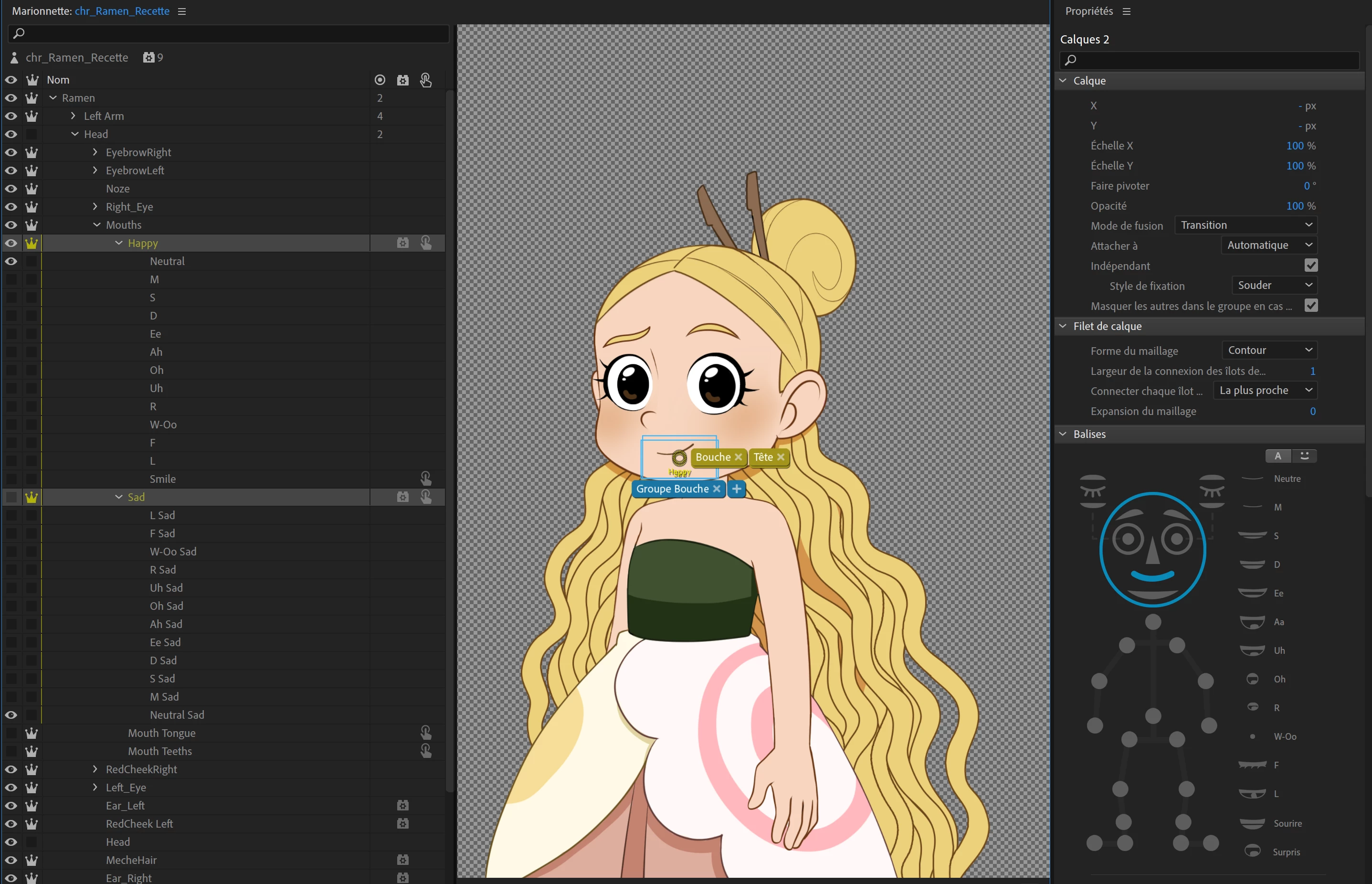Click the behavior icon on Ear_Left layer
The width and height of the screenshot is (1372, 884).
pyautogui.click(x=403, y=805)
